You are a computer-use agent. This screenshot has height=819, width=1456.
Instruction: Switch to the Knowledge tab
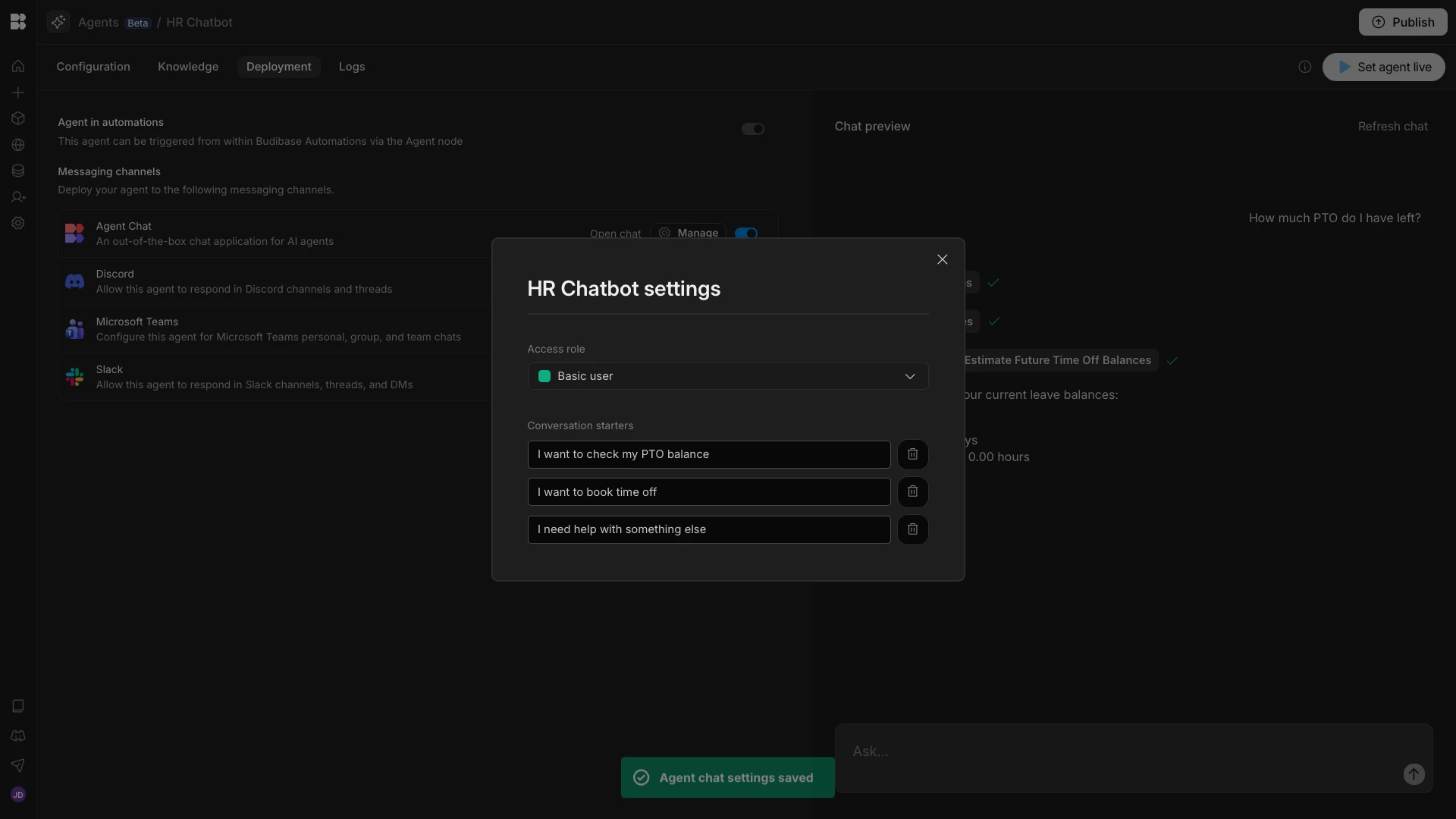click(x=188, y=67)
